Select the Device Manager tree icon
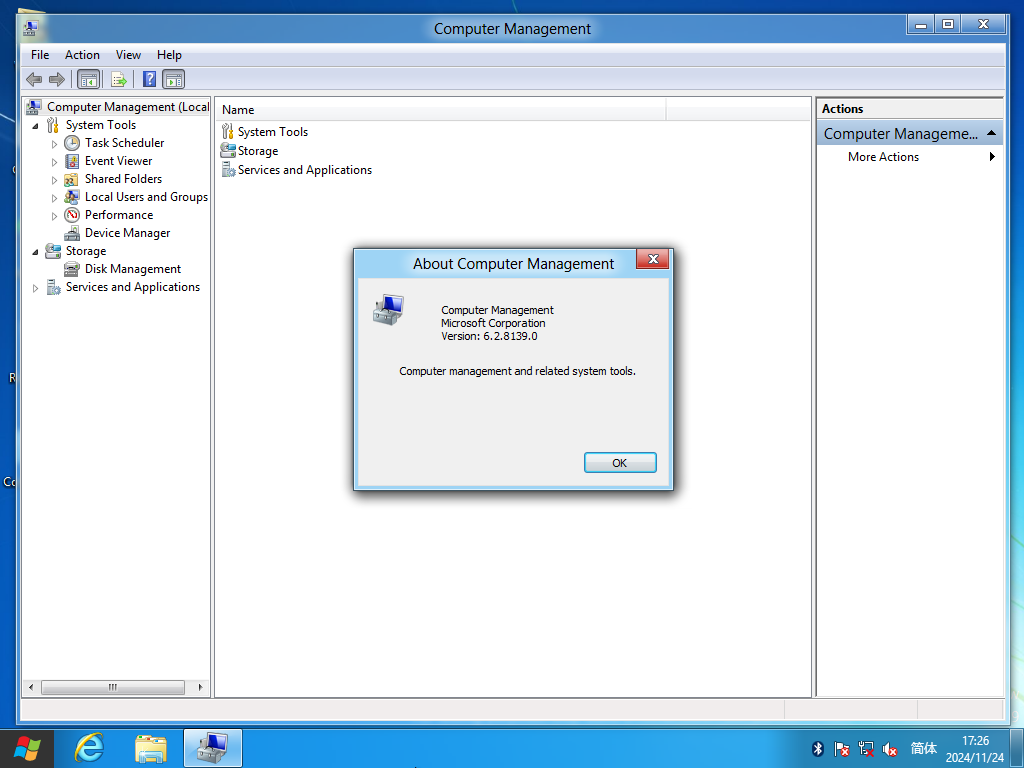Screen dimensions: 1024x768 click(x=72, y=233)
